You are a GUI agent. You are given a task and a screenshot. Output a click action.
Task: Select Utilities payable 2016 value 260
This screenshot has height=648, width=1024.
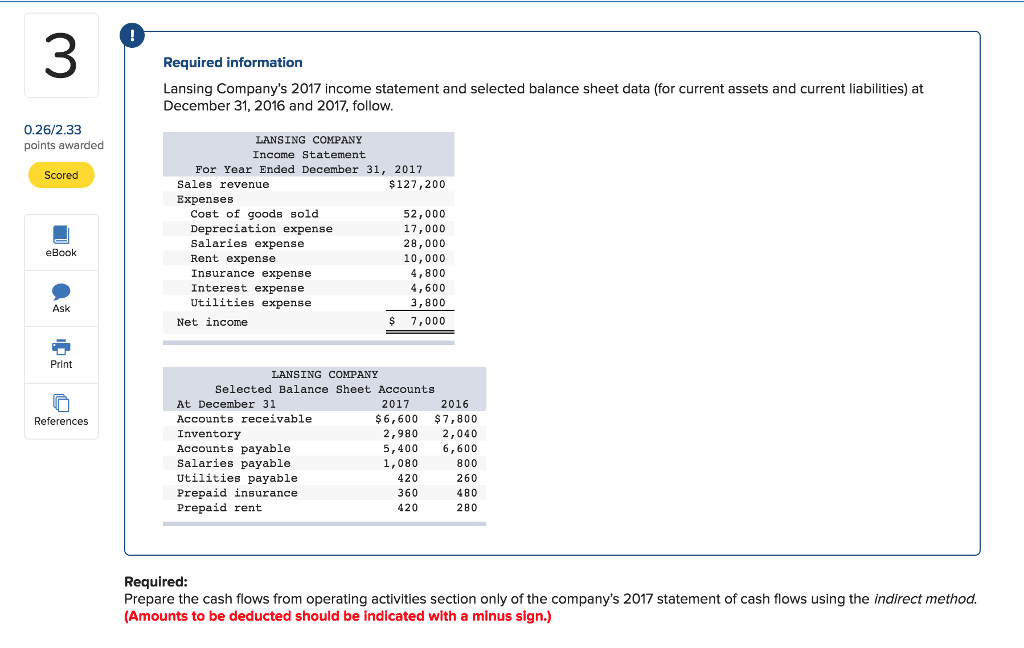pos(467,478)
